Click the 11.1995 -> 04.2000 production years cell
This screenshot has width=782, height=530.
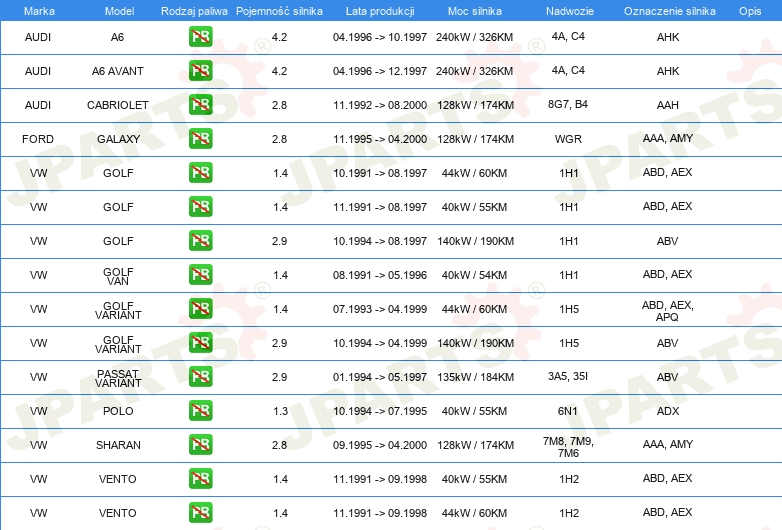pos(380,139)
